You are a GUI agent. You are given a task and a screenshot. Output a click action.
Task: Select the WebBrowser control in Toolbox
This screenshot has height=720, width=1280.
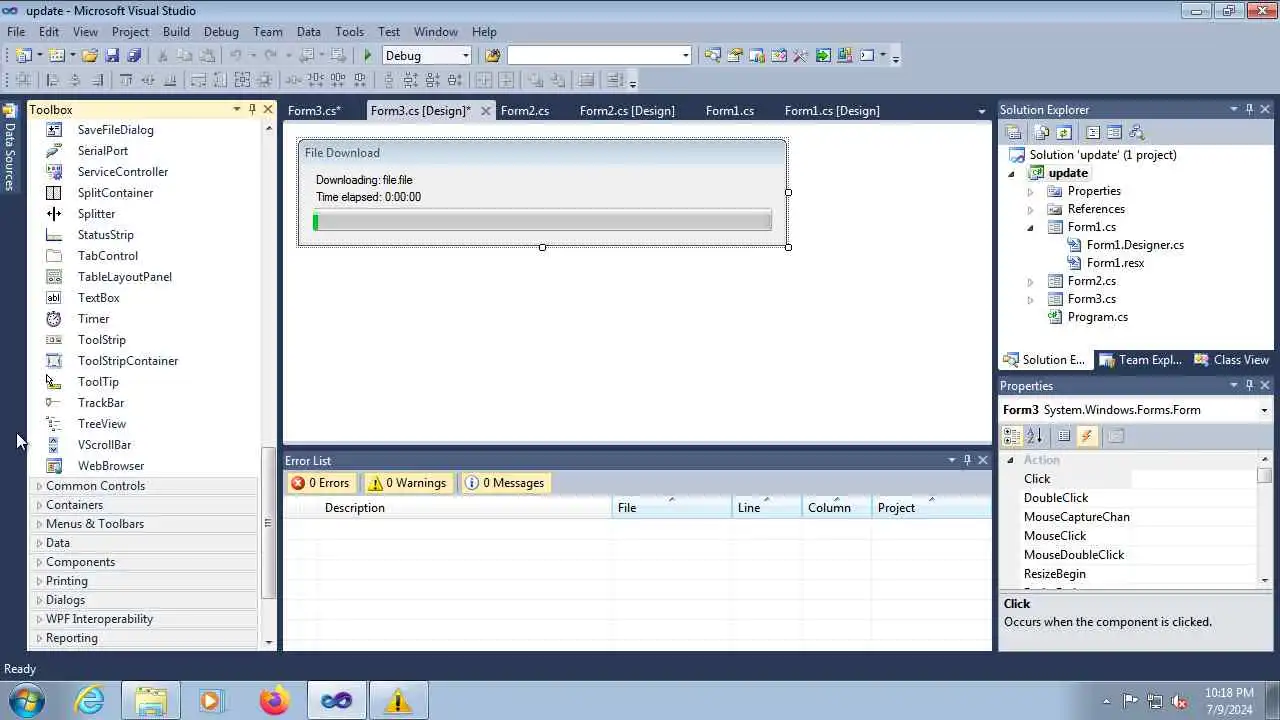tap(111, 466)
